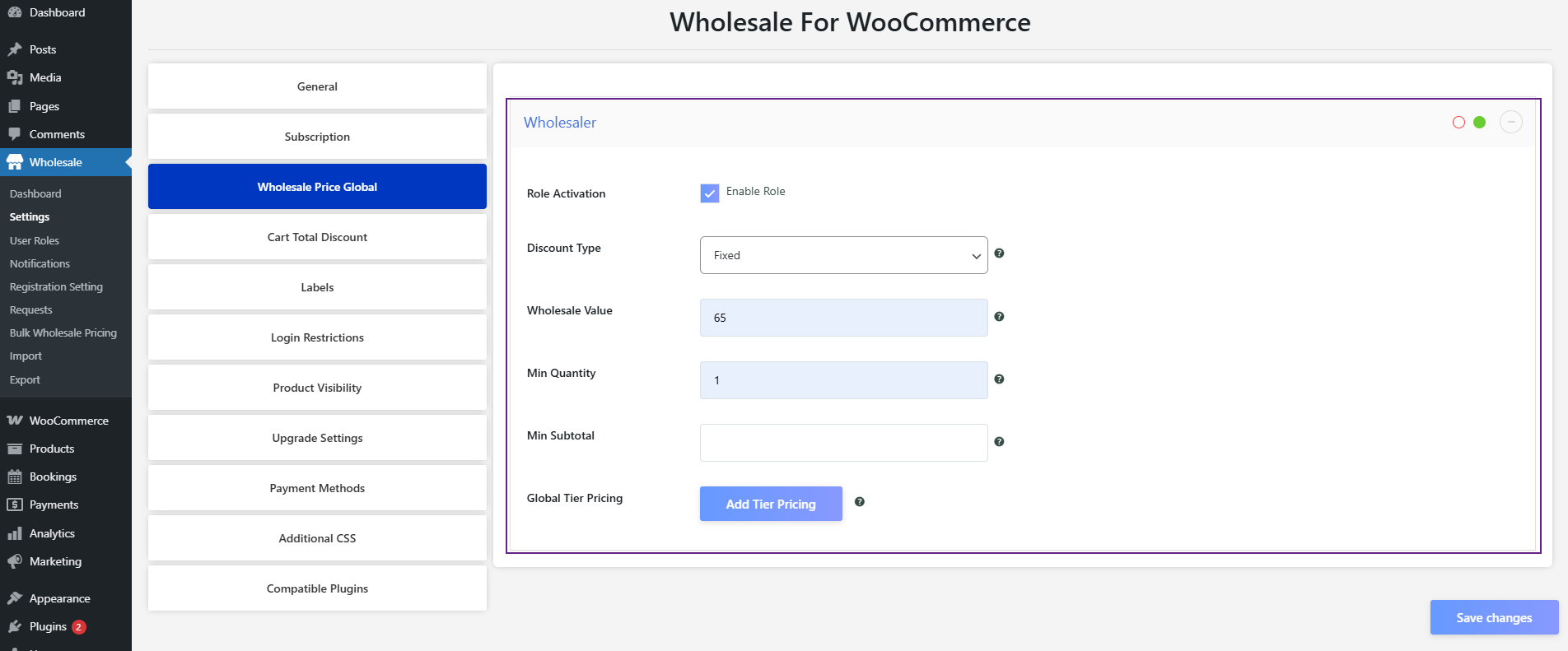Image resolution: width=1568 pixels, height=651 pixels.
Task: Open the Additional CSS tab
Action: click(317, 538)
